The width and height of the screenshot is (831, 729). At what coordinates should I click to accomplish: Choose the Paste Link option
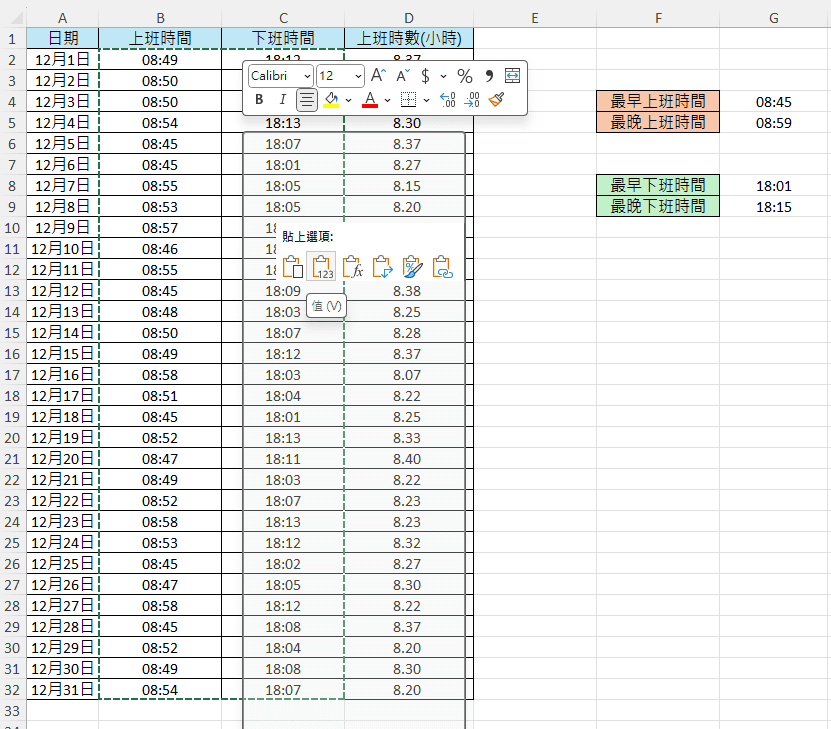442,266
